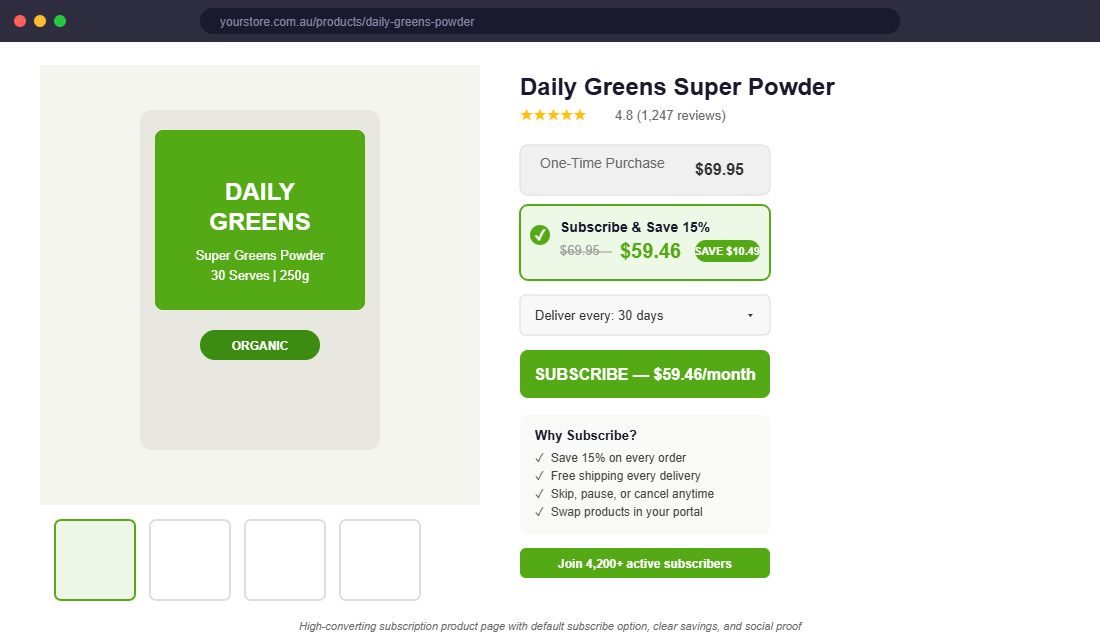
Task: Click the checkmark beside Skip, pause, or cancel
Action: pos(539,493)
